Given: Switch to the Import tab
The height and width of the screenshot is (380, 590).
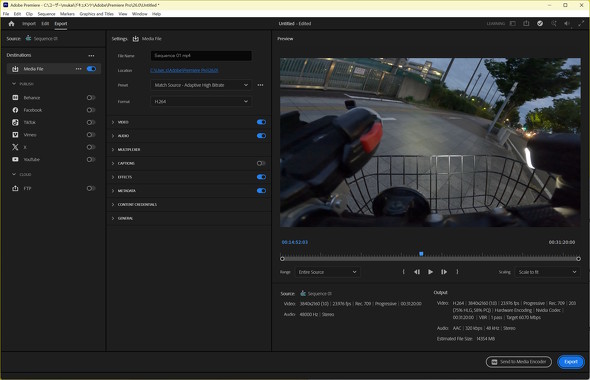Looking at the screenshot, I should 29,23.
